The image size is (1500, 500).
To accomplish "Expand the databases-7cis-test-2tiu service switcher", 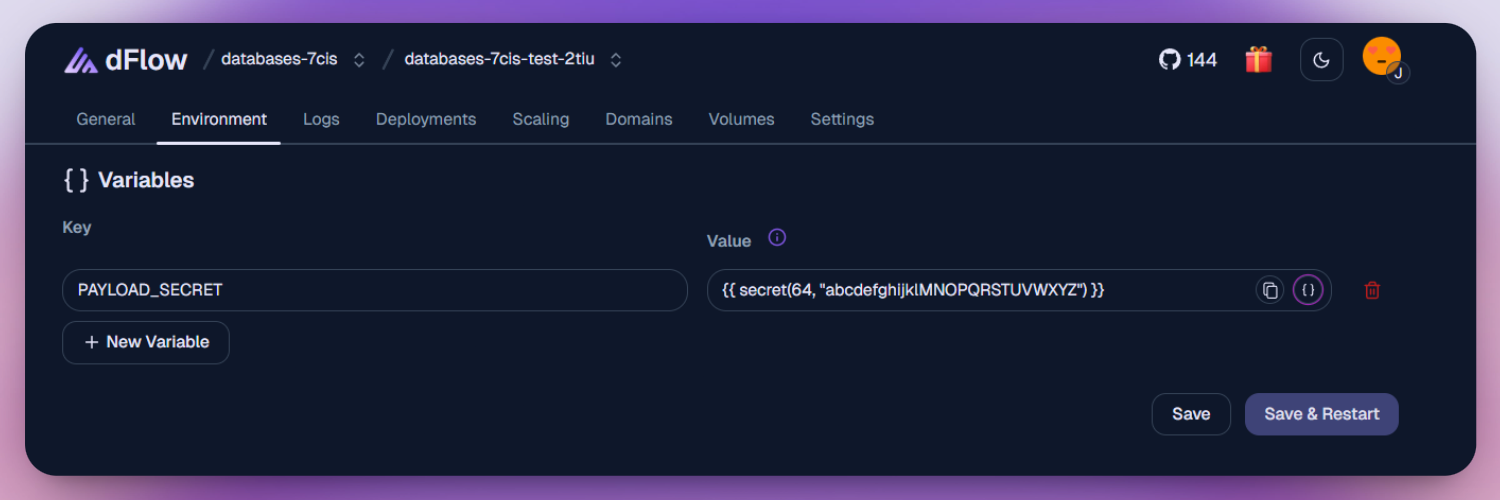I will [x=616, y=60].
